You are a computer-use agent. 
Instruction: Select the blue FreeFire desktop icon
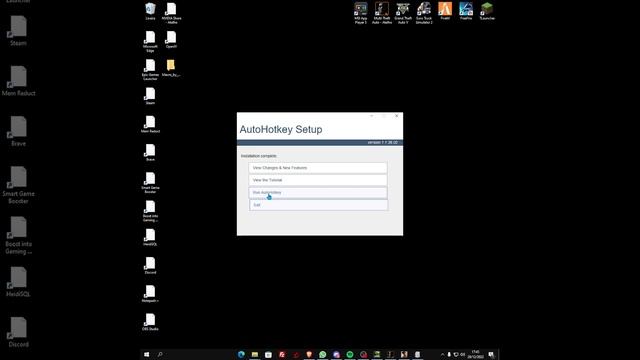pyautogui.click(x=466, y=11)
